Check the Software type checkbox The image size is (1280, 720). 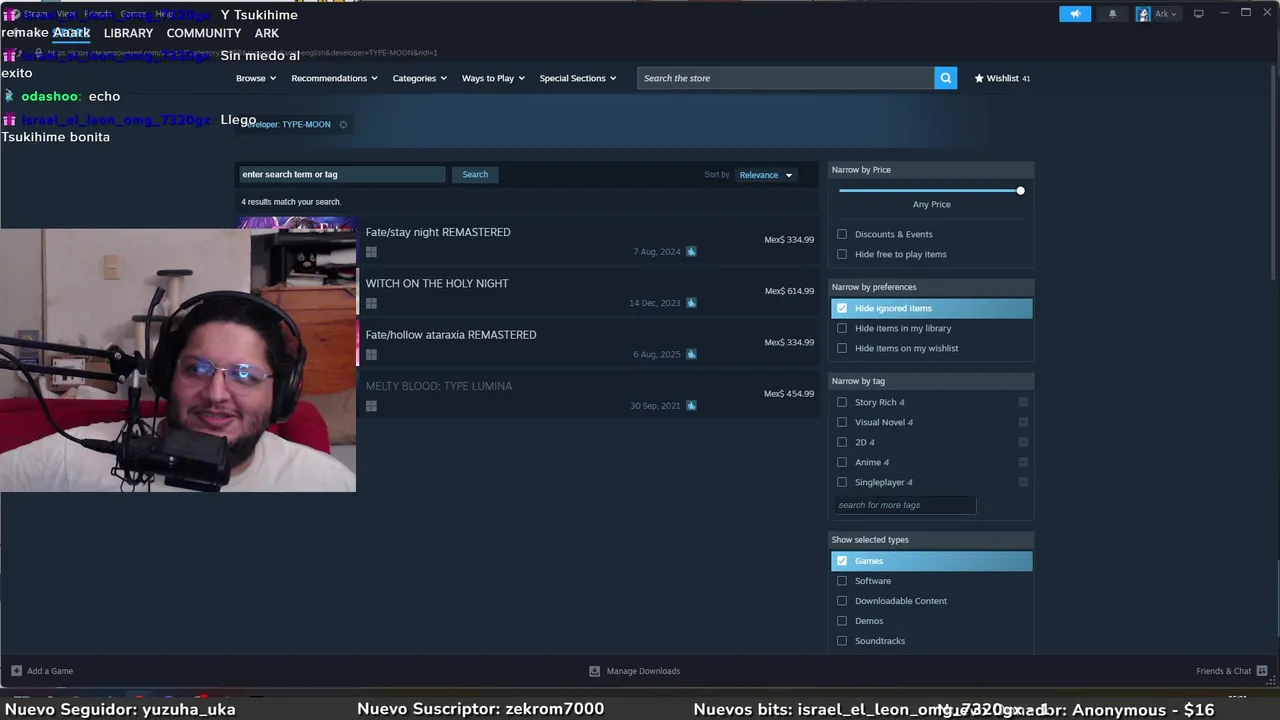[x=842, y=581]
